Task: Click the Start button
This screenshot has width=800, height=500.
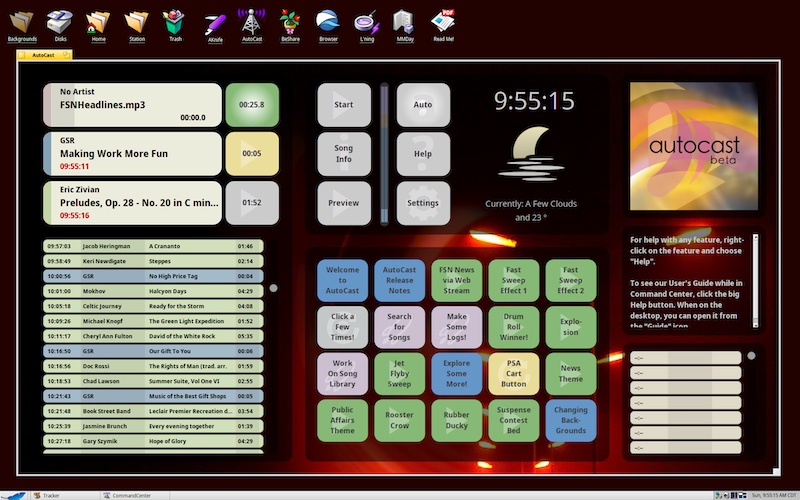Action: pos(344,105)
